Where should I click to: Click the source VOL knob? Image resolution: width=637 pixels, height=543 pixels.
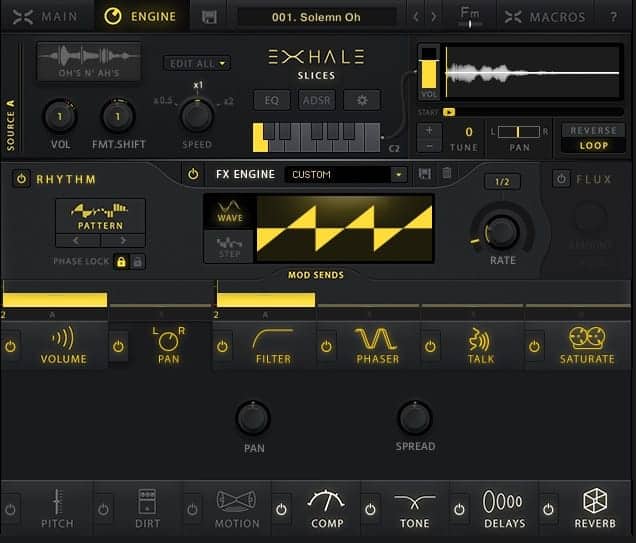click(x=60, y=117)
